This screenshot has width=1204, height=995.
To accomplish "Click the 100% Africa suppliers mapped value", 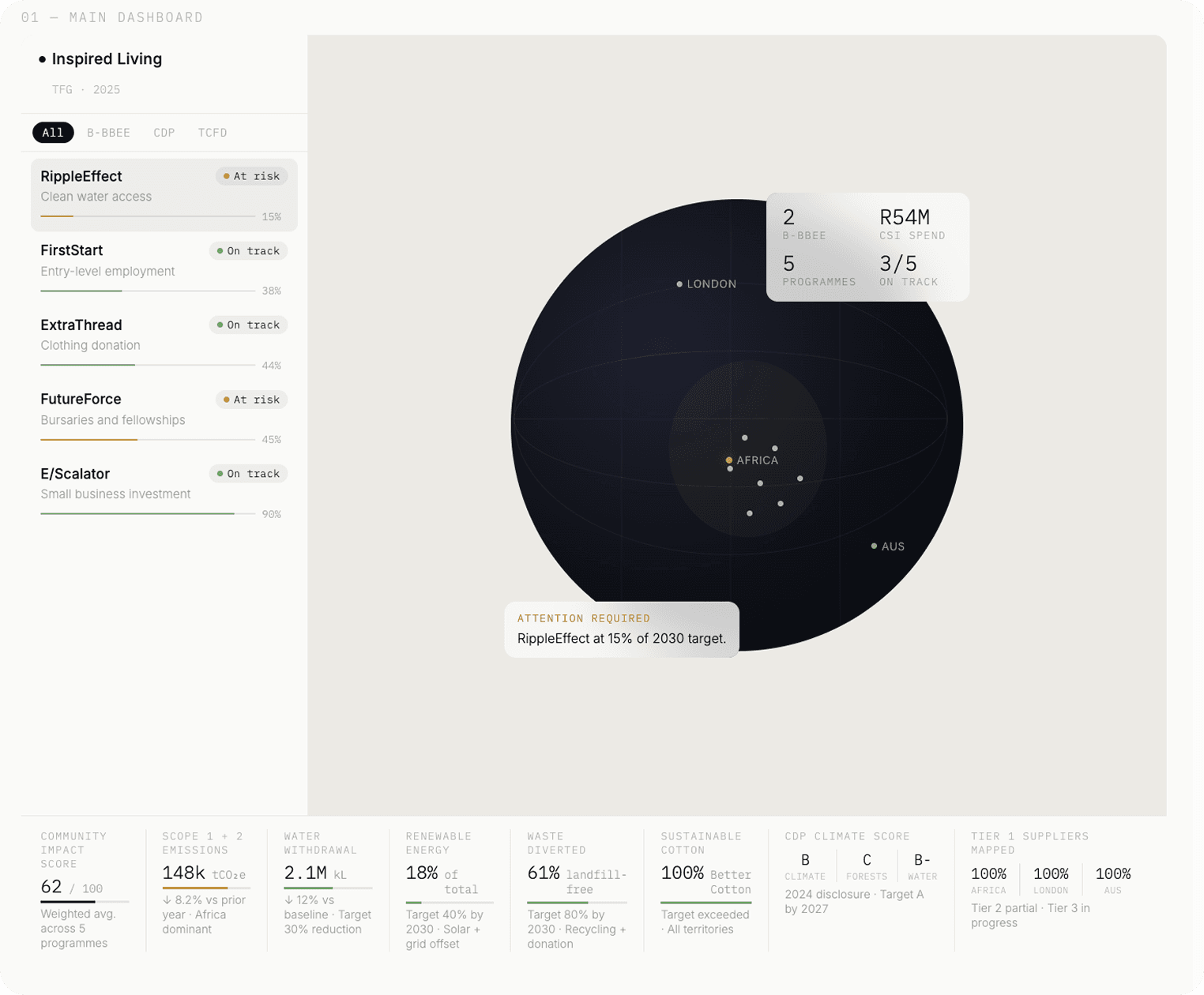I will coord(989,874).
